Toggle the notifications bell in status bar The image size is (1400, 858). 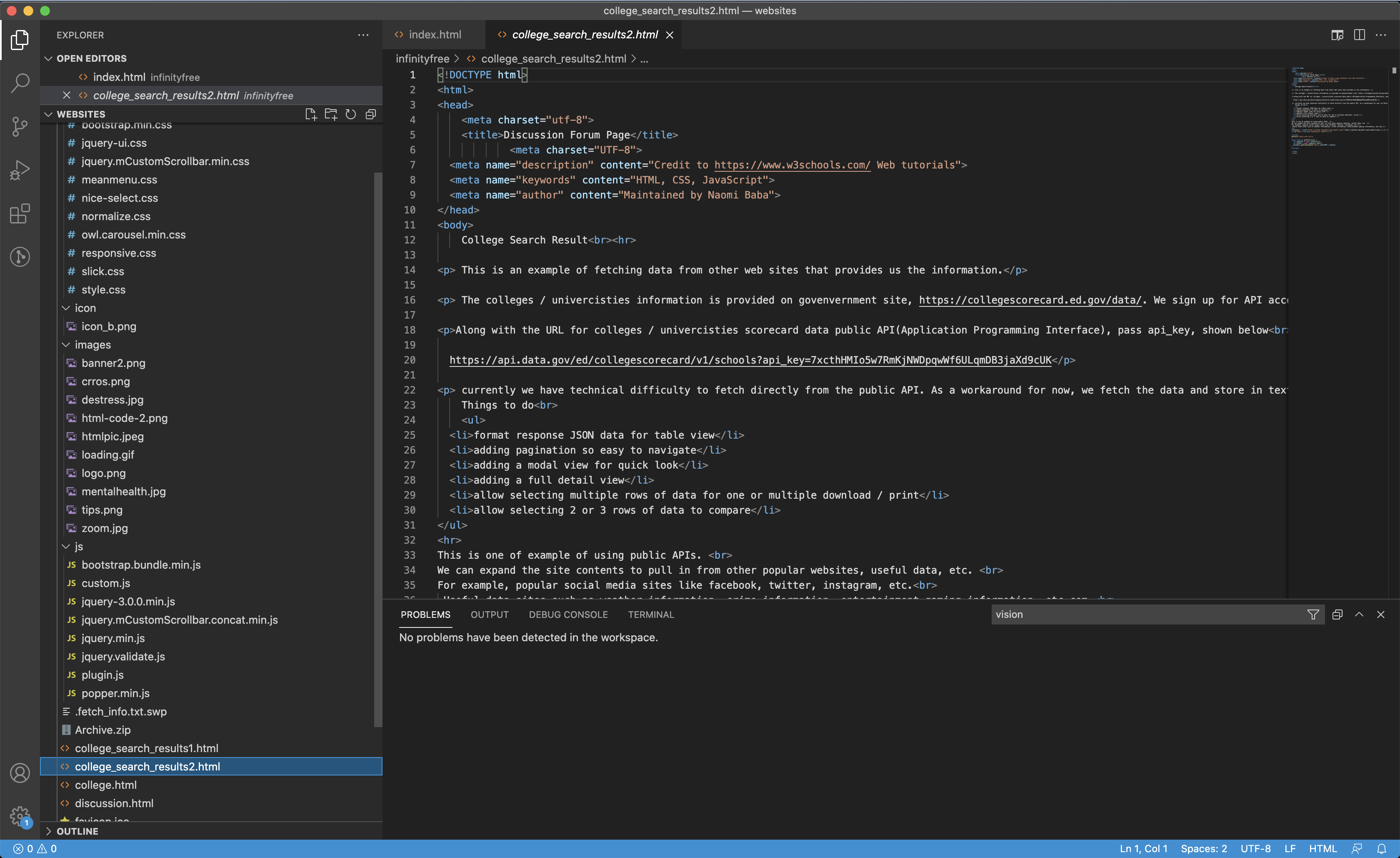tap(1382, 848)
